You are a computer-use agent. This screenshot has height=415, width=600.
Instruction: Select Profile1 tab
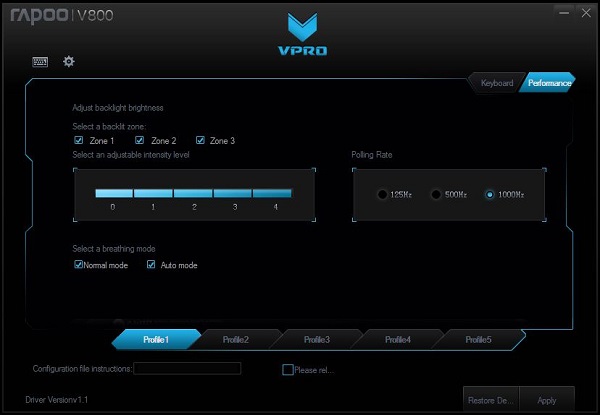156,339
